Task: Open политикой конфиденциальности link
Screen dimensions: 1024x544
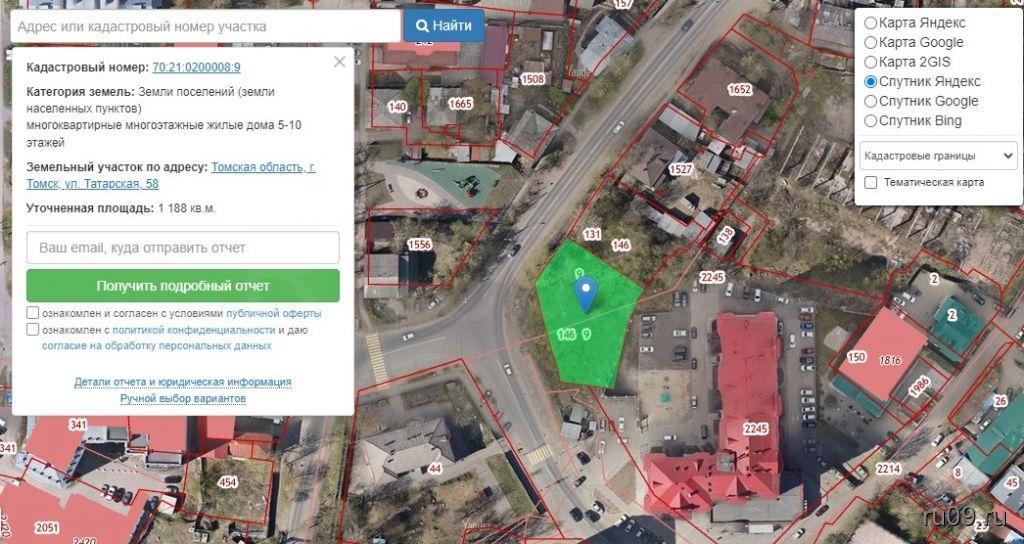Action: point(194,330)
